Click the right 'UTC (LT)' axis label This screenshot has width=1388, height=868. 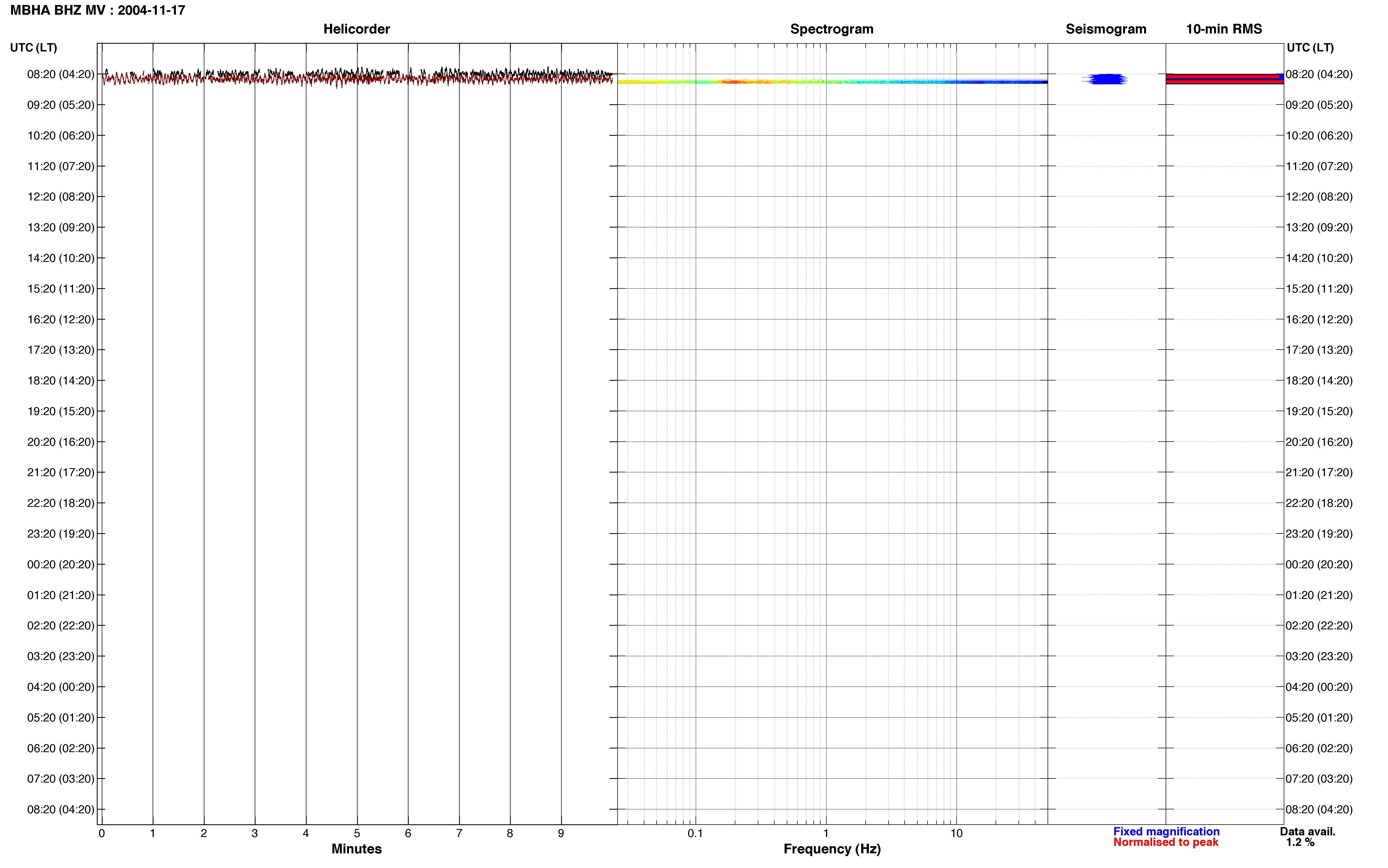(1310, 48)
